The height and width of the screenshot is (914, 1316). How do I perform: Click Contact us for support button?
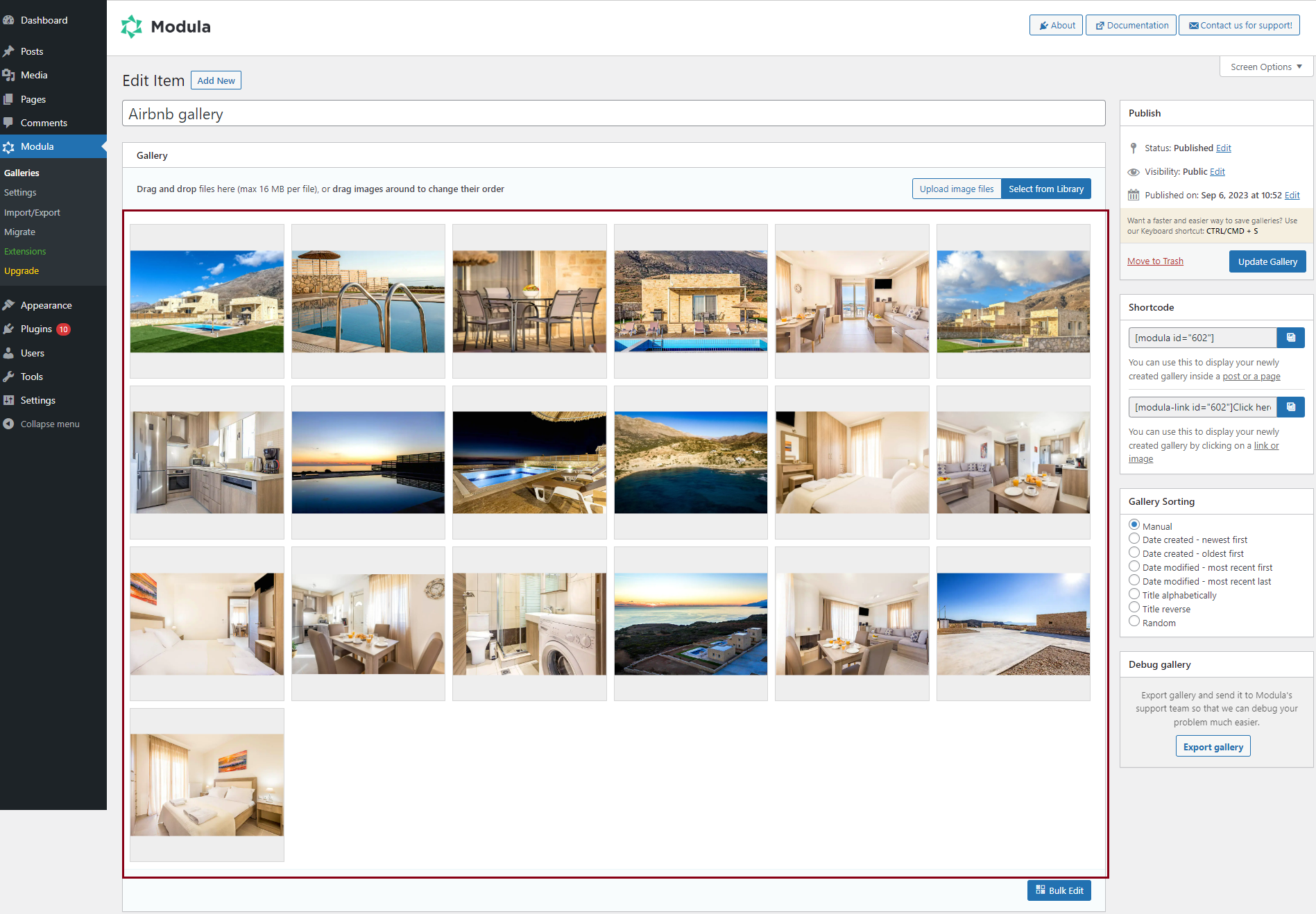pos(1239,25)
